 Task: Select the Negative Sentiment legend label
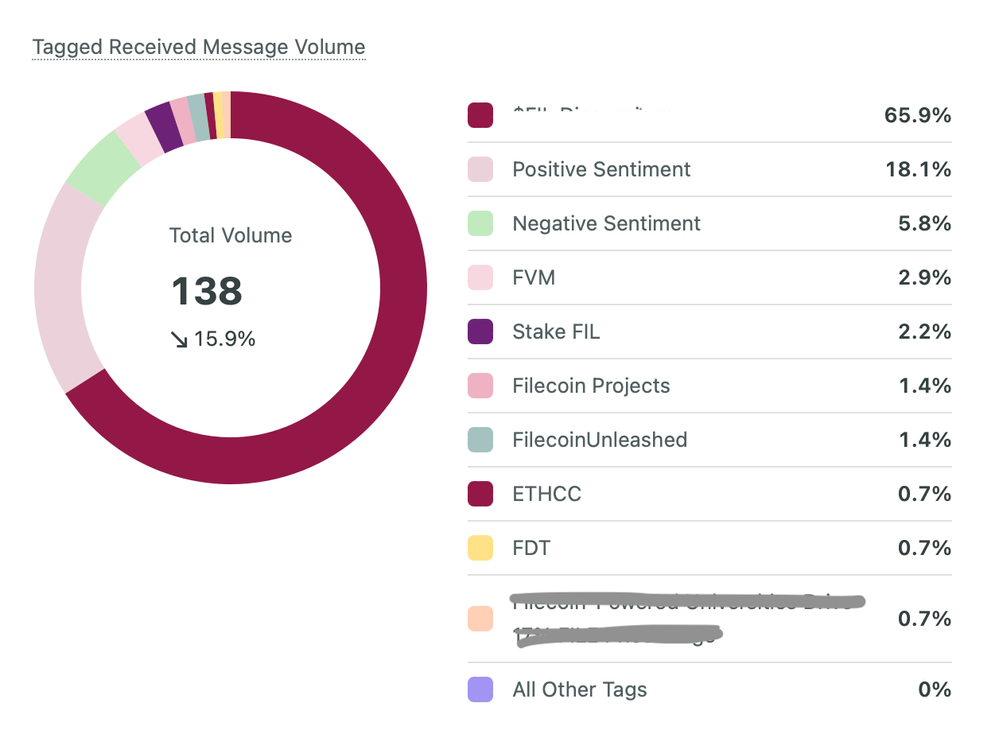tap(606, 224)
